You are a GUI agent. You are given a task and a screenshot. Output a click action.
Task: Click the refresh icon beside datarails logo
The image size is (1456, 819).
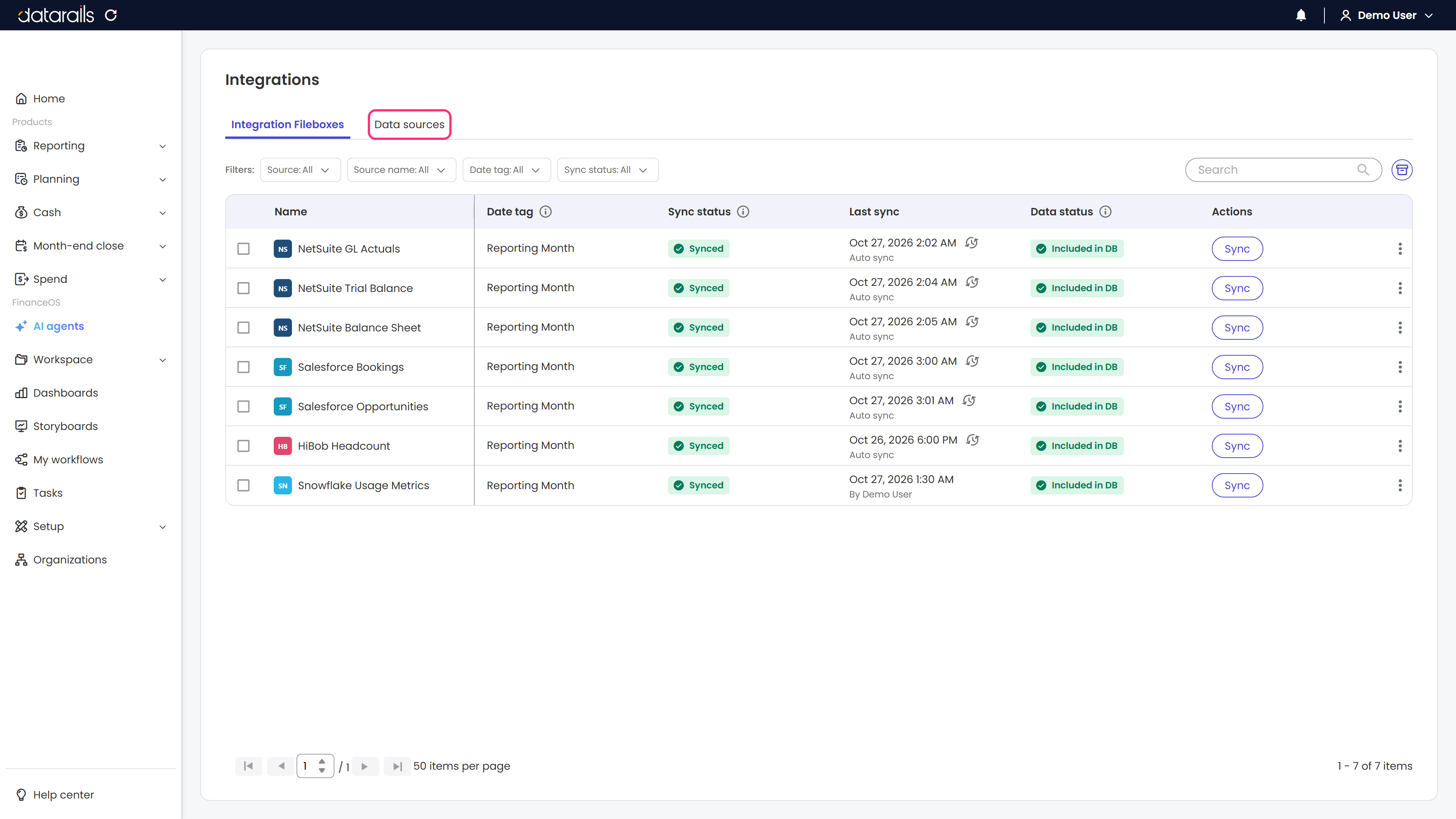tap(111, 15)
